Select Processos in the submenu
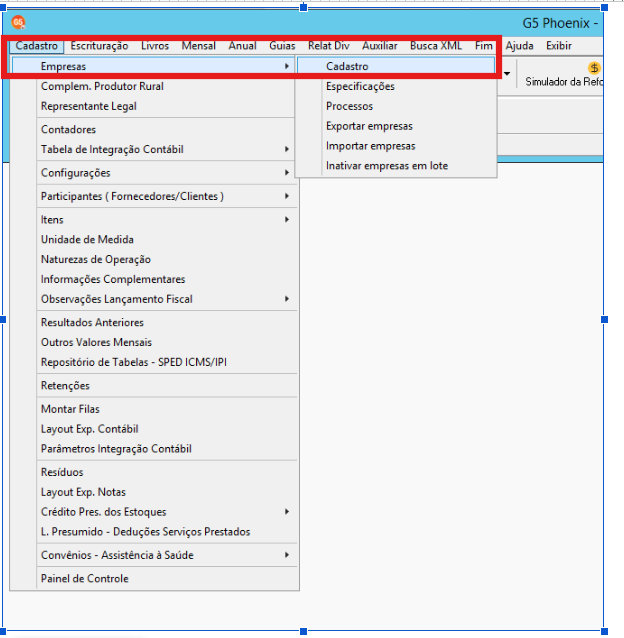The width and height of the screenshot is (624, 638). click(396, 106)
